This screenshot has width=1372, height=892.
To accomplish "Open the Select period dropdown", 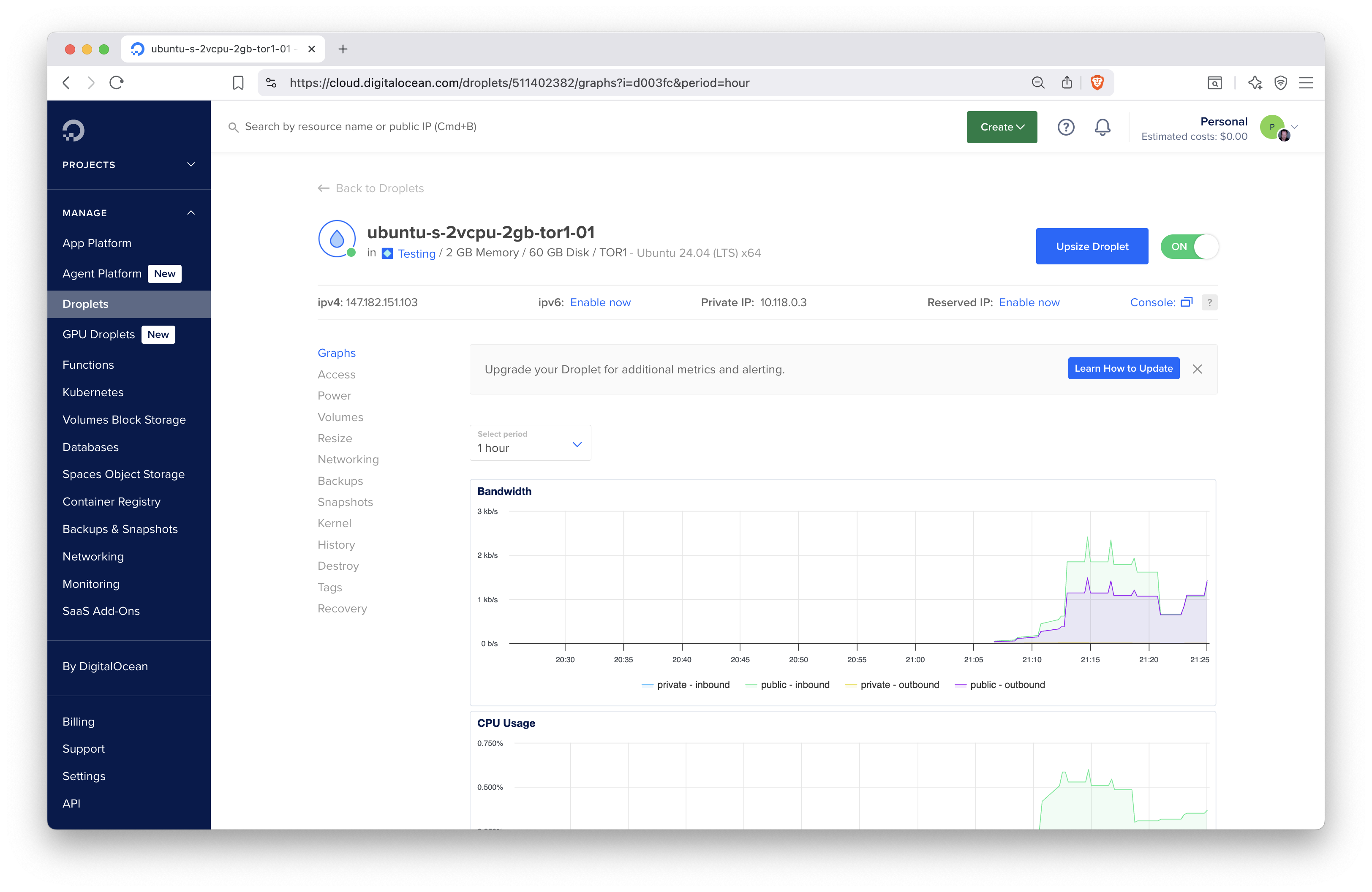I will pyautogui.click(x=530, y=443).
